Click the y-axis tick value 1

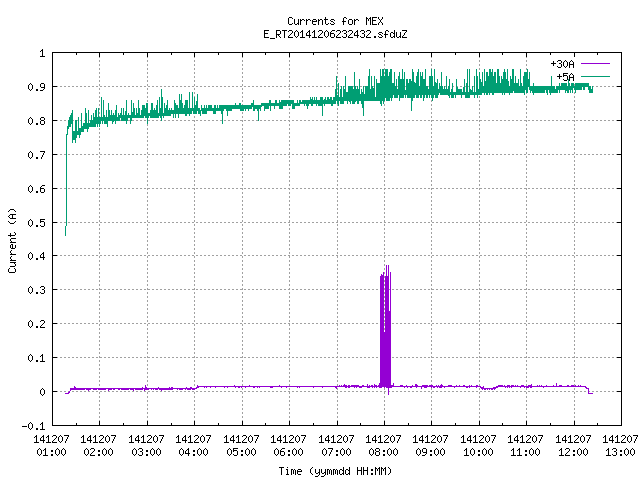pyautogui.click(x=42, y=53)
